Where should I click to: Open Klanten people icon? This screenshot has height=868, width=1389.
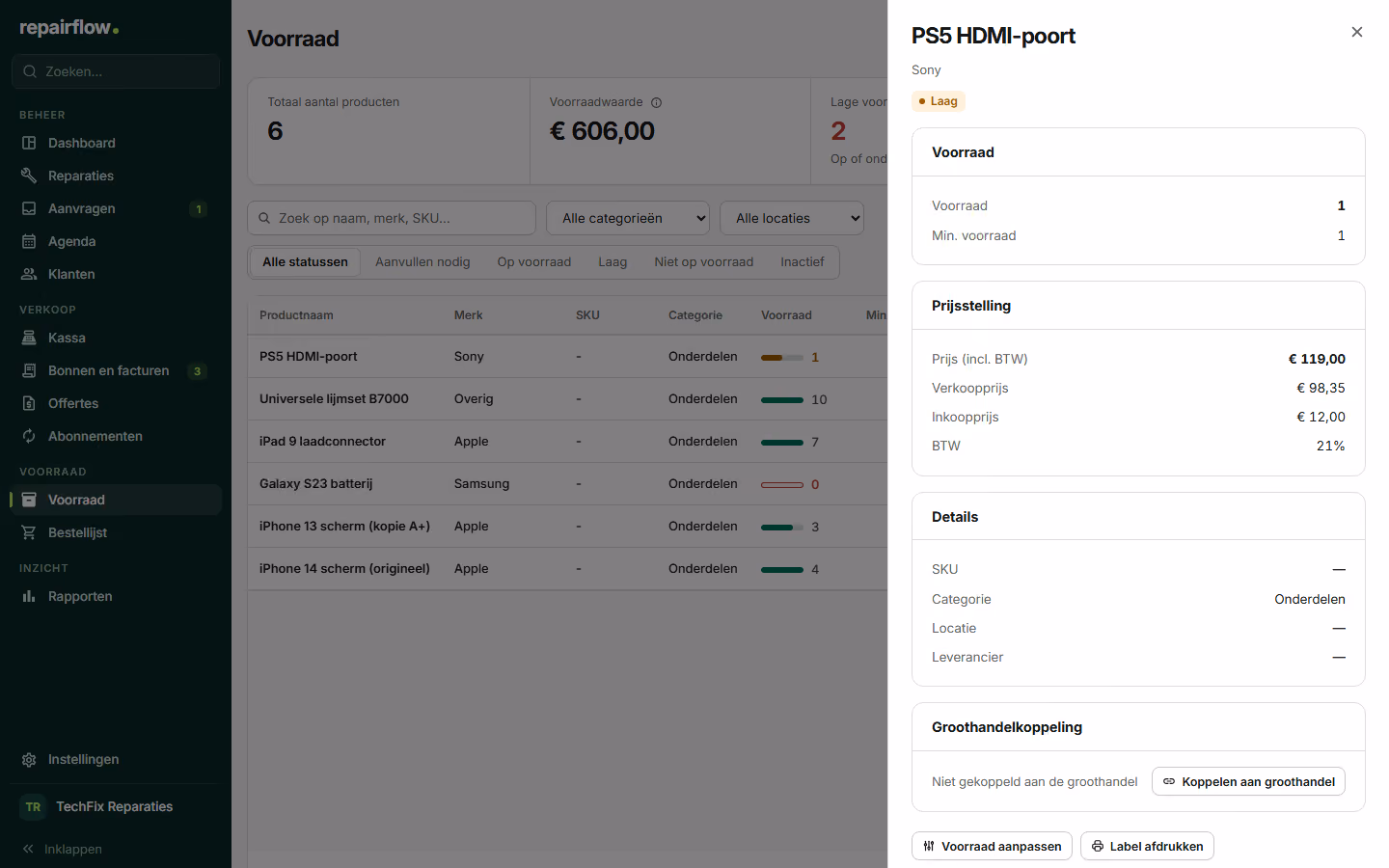pyautogui.click(x=29, y=274)
